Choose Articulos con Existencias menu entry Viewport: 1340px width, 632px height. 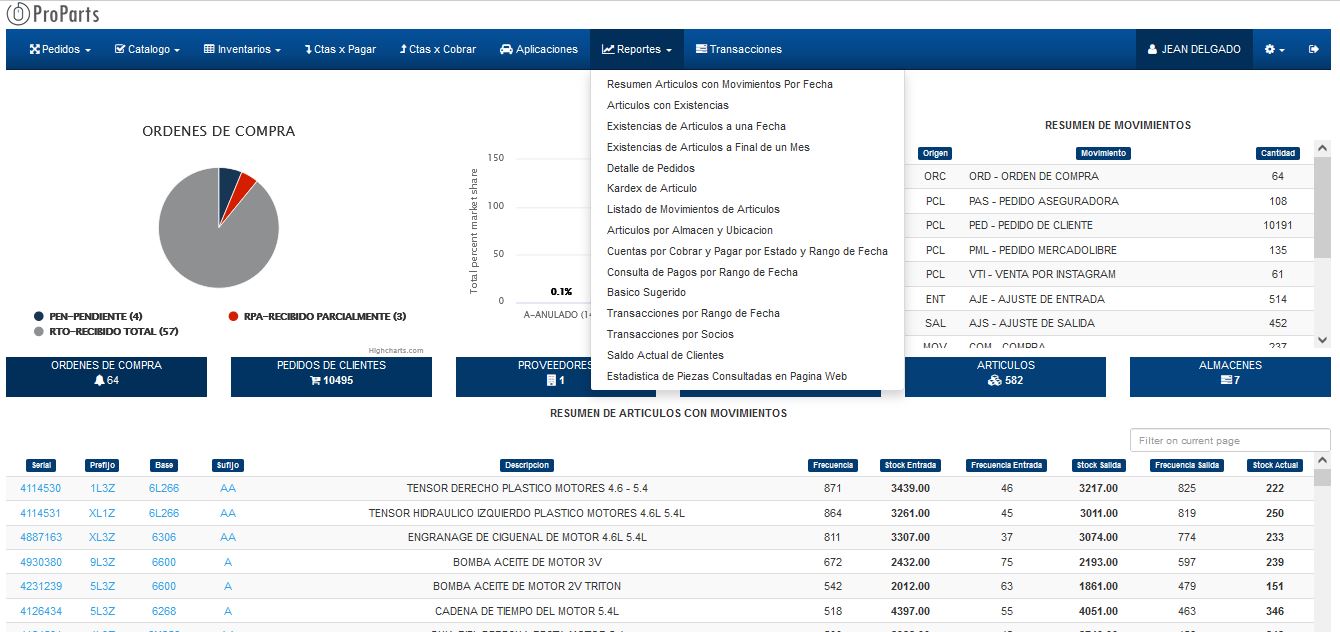[x=667, y=105]
